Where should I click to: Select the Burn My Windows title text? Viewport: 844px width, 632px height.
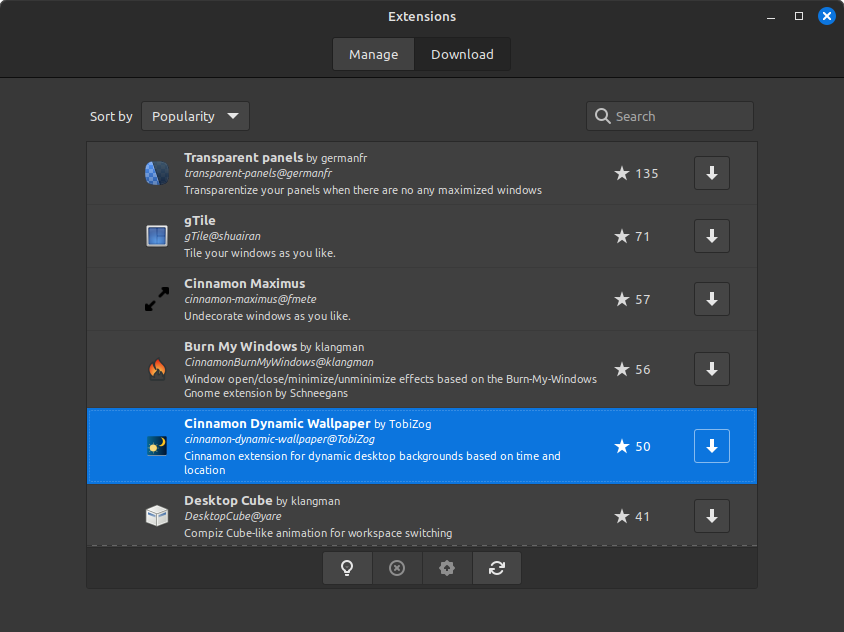tap(241, 347)
